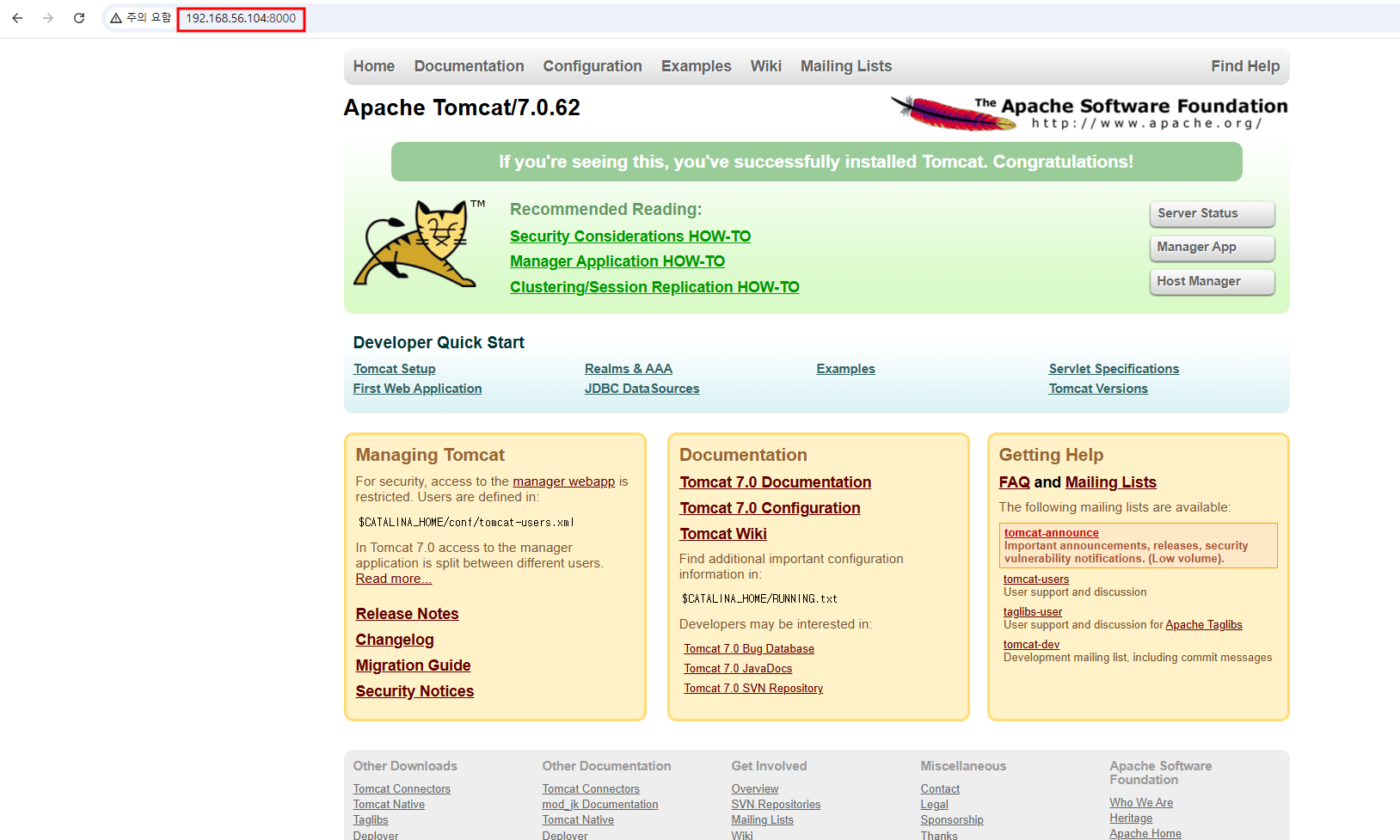Open Mailing Lists link in Getting Help
This screenshot has width=1400, height=840.
click(x=1111, y=482)
